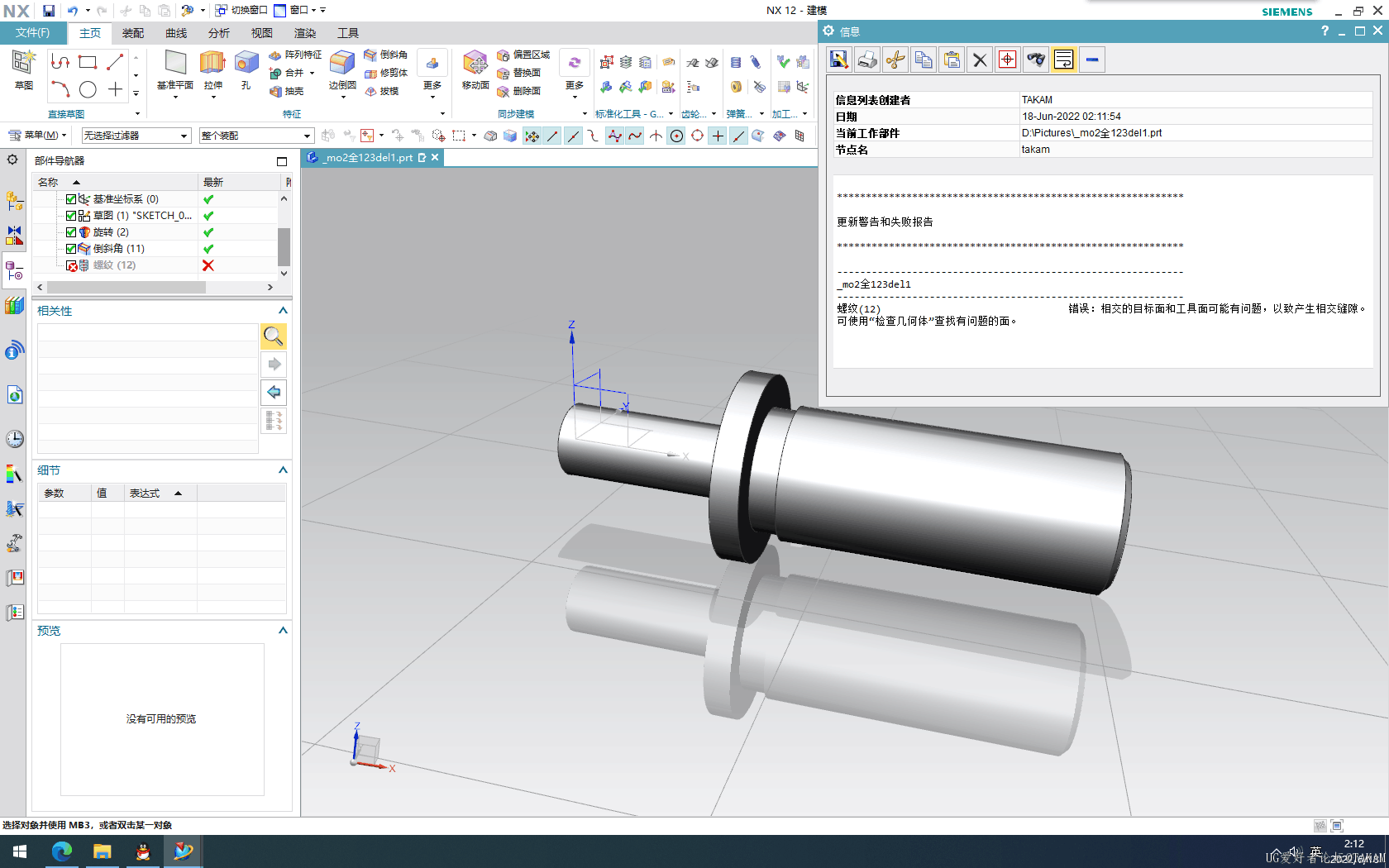
Task: Click the black X delete icon in 信息 toolbar
Action: click(x=980, y=60)
